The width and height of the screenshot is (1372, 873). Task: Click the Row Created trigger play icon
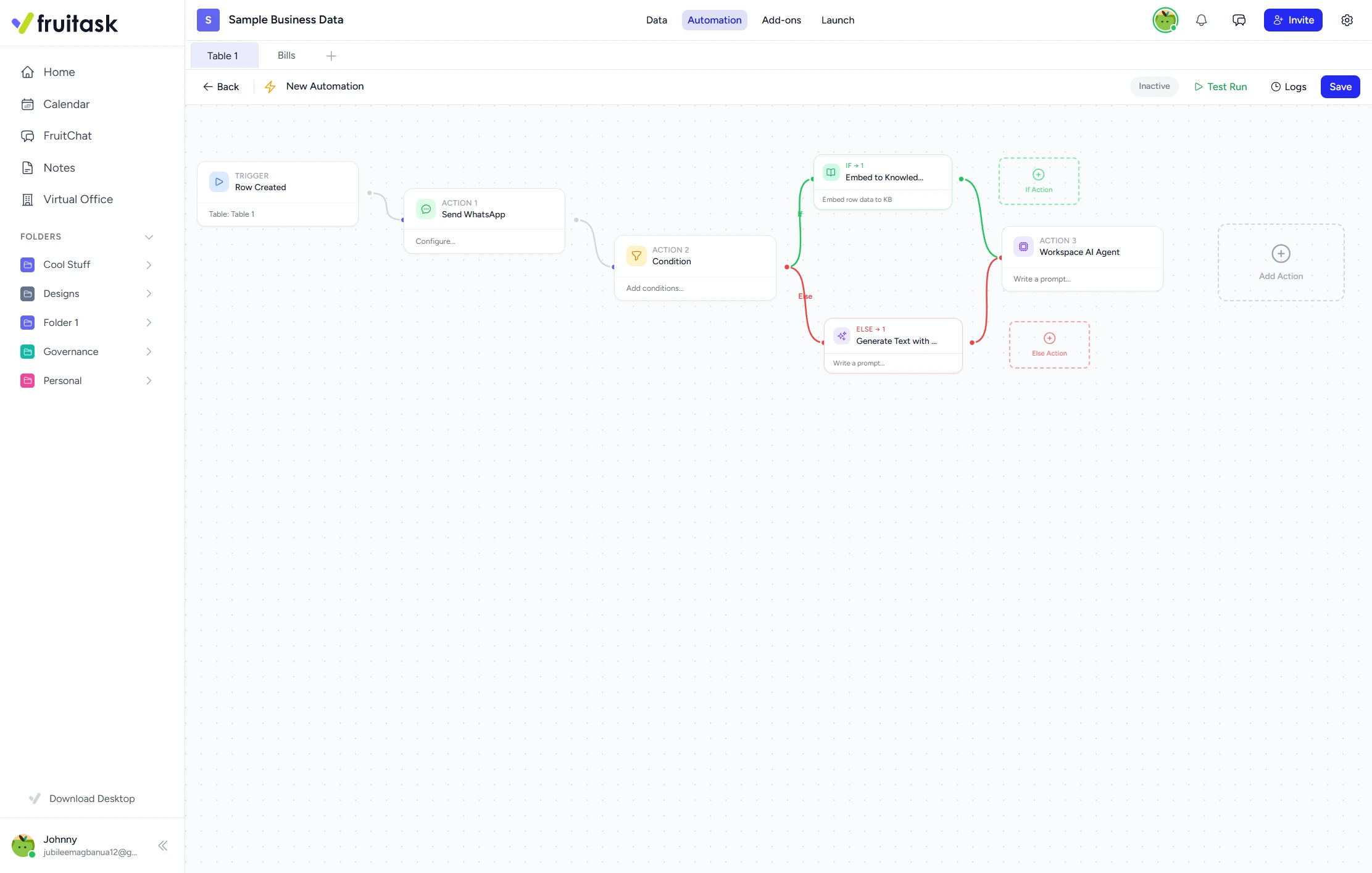[x=219, y=182]
